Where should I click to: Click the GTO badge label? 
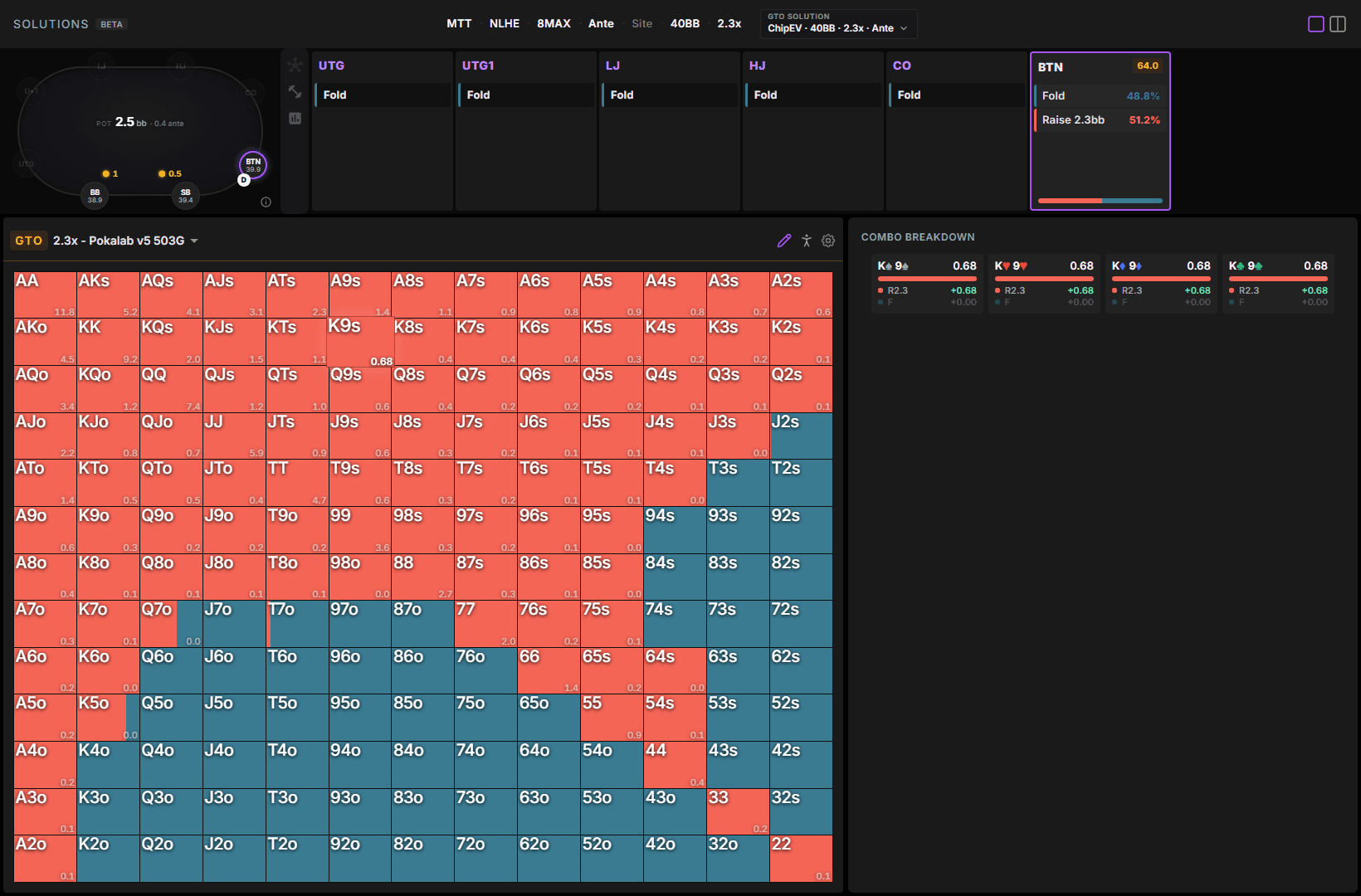click(x=29, y=241)
